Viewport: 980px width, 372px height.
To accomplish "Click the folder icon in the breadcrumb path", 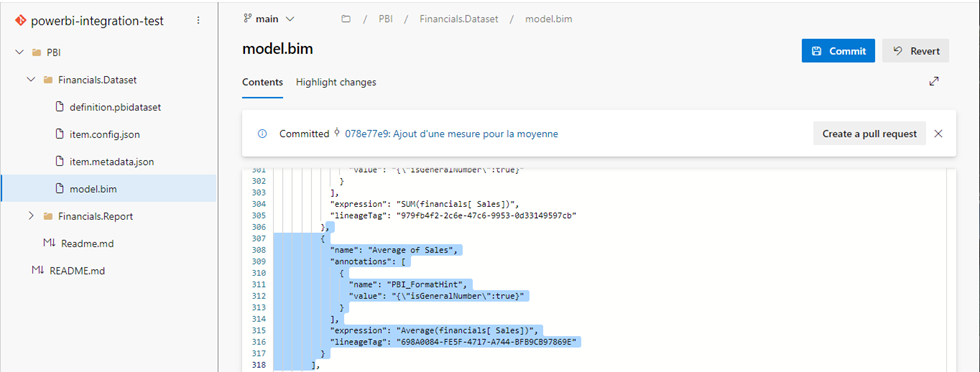I will [345, 19].
